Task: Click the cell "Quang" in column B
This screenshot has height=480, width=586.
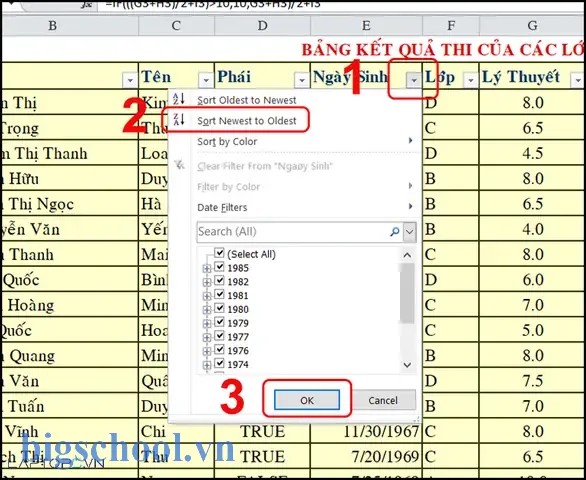Action: [70, 356]
